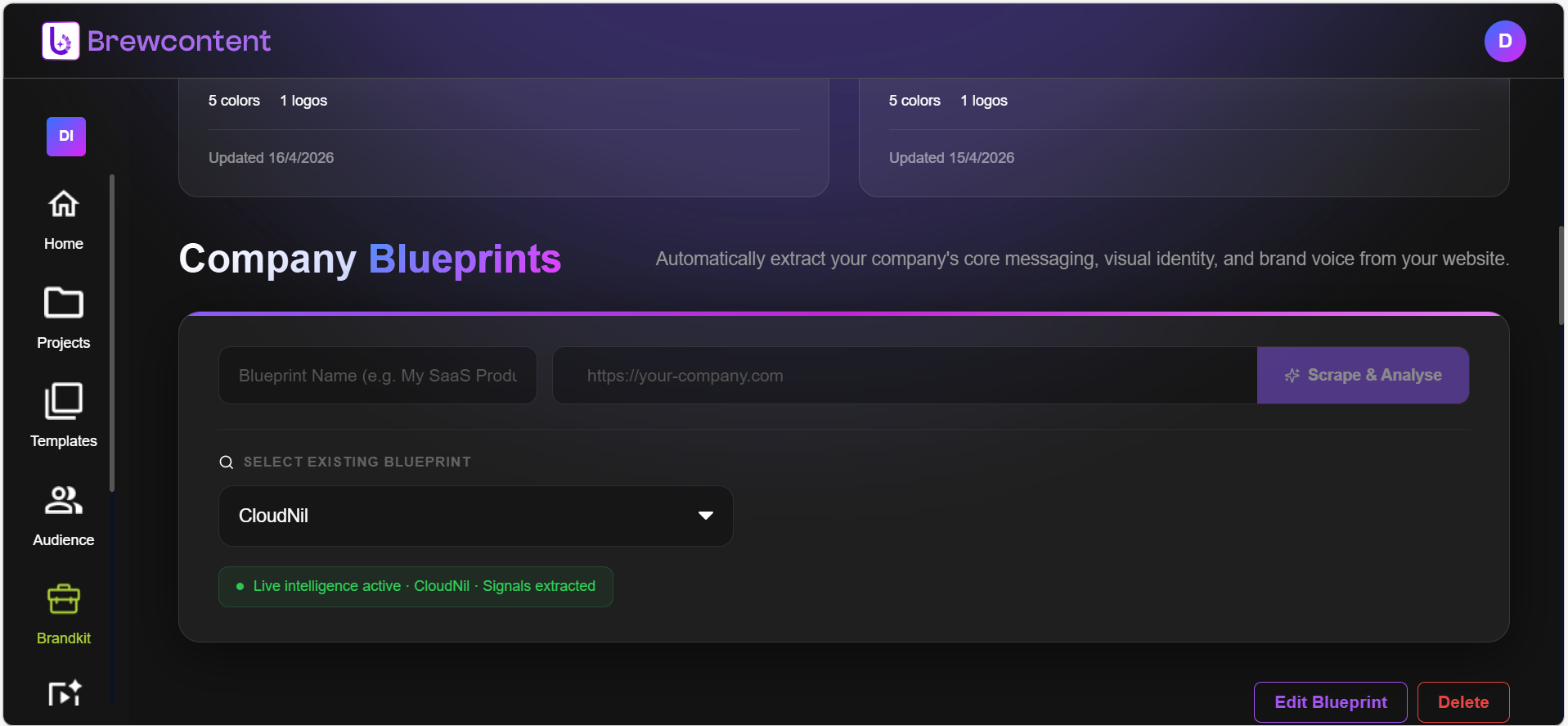Open Projects folder icon
Viewport: 1568px width, 726px height.
click(64, 303)
